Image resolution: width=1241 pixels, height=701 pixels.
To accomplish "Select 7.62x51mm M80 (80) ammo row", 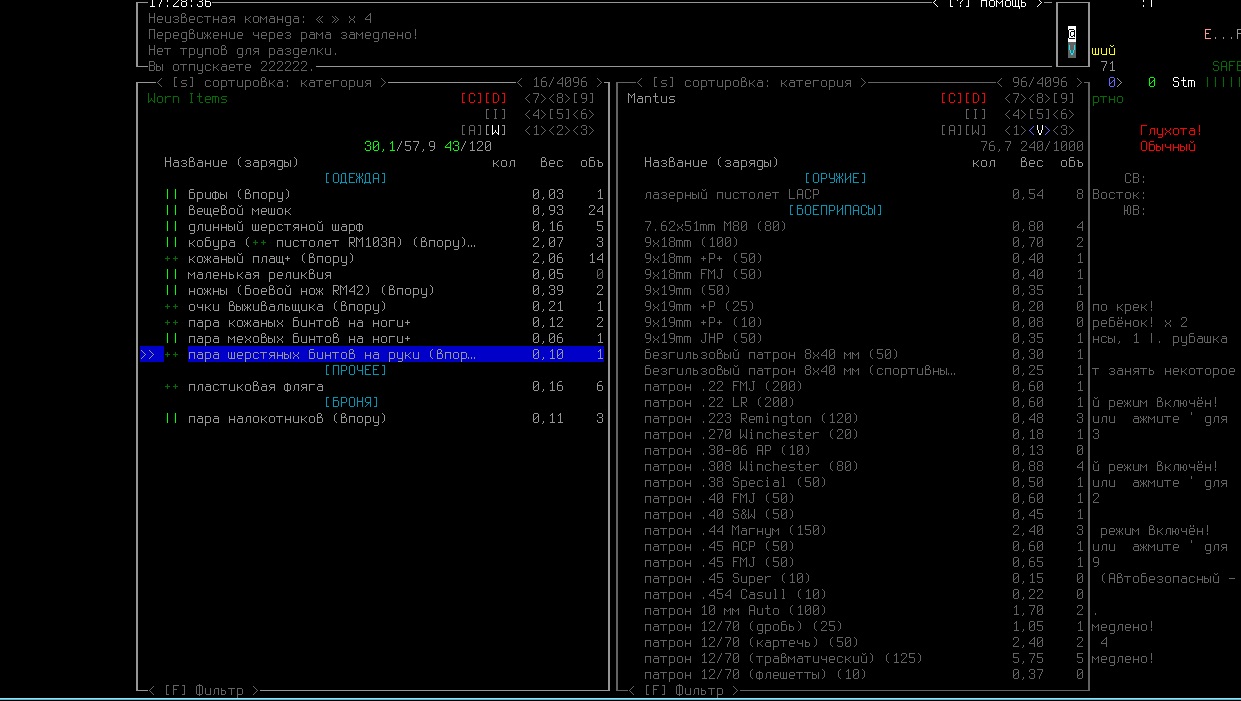I will coord(864,227).
